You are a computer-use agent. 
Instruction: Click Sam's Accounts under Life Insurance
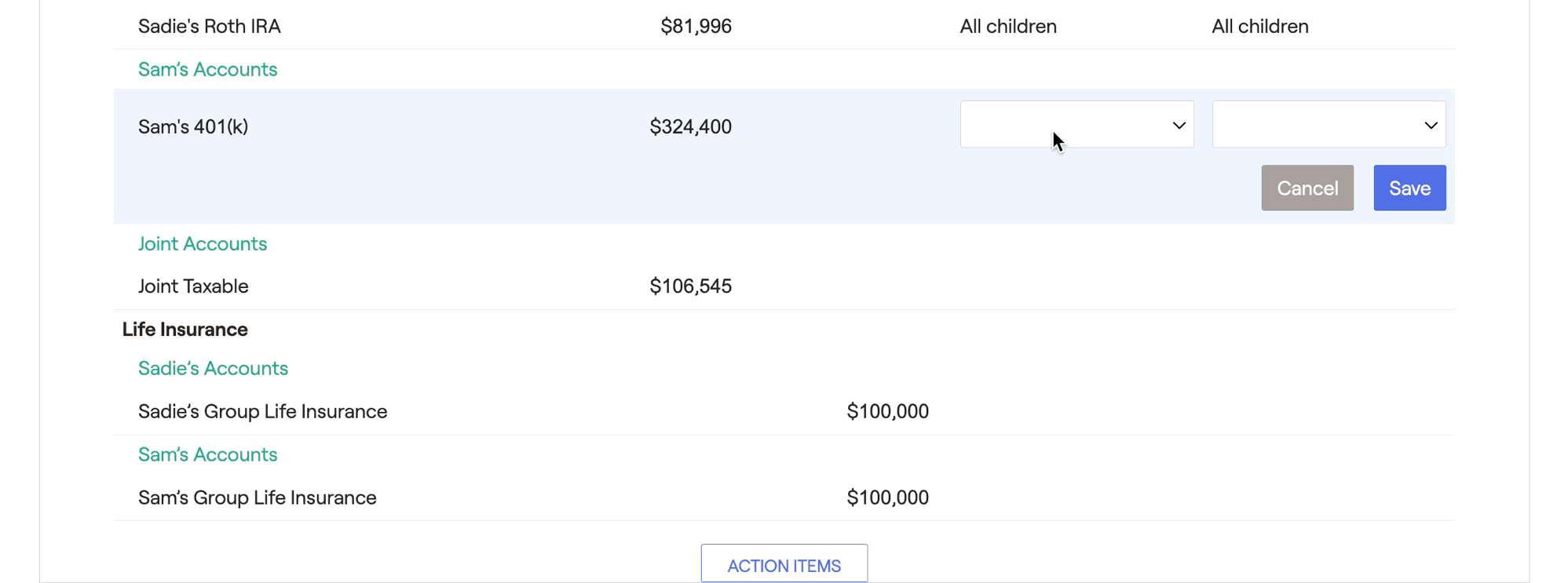click(x=207, y=454)
